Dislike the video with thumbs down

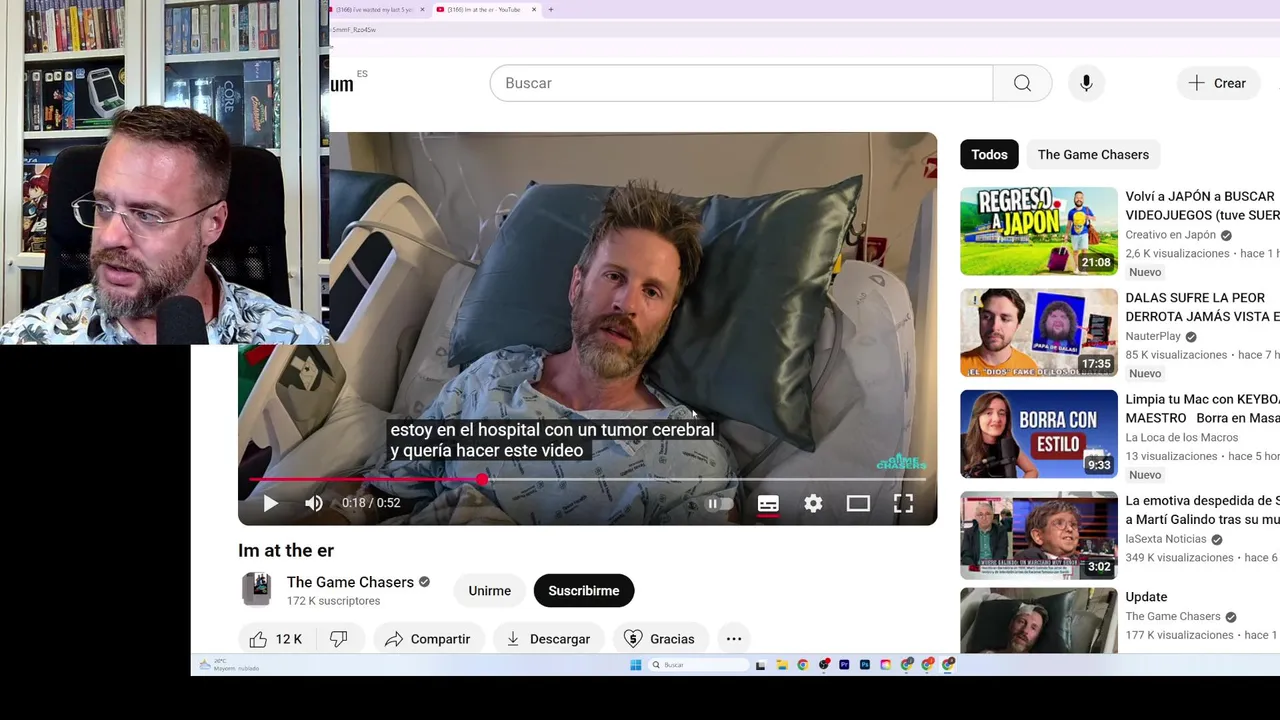click(x=339, y=639)
